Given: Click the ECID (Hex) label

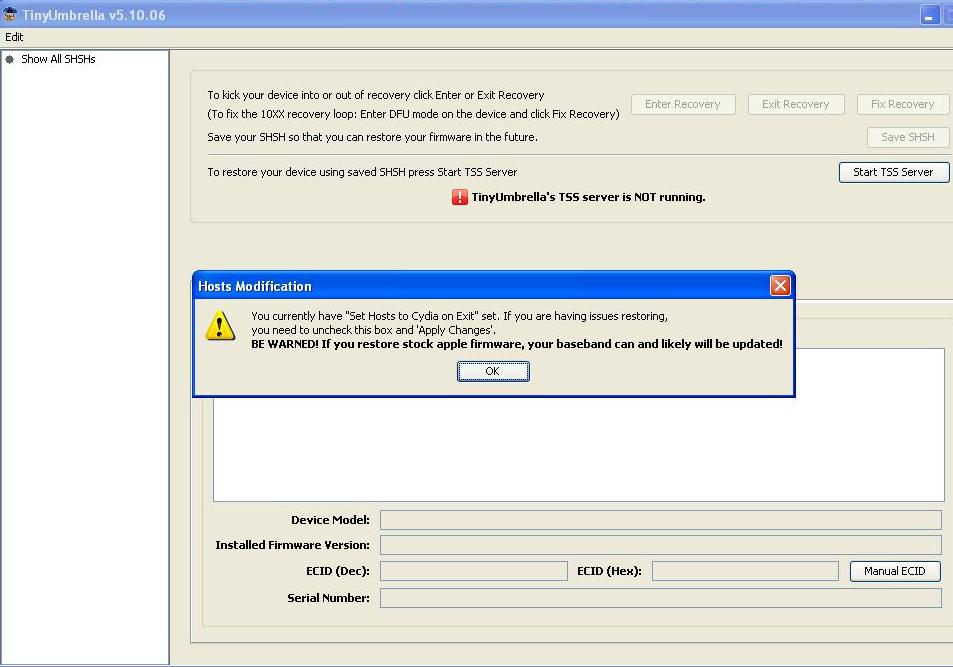Looking at the screenshot, I should click(x=609, y=571).
